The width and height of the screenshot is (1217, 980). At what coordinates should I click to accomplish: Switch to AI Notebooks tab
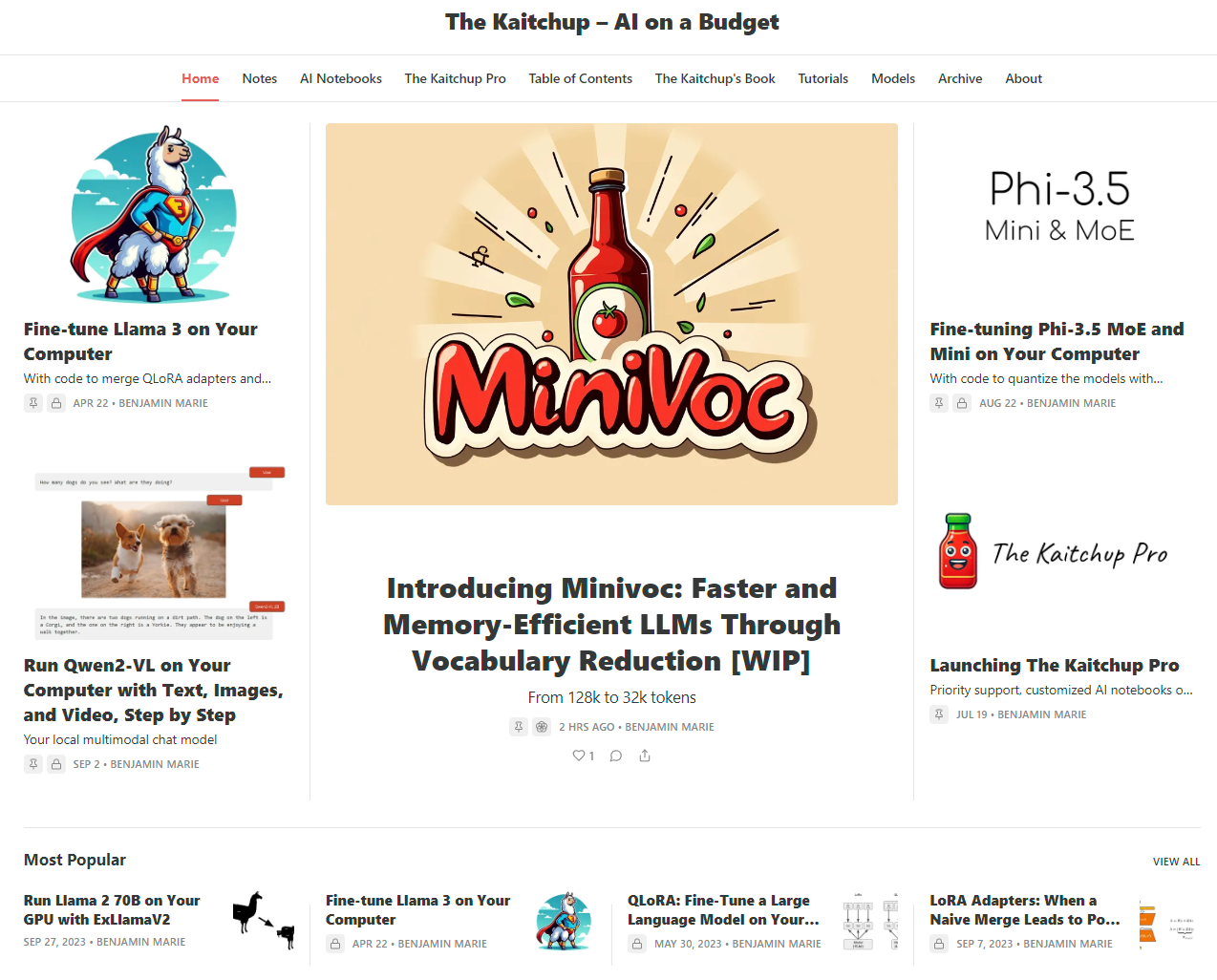point(341,78)
